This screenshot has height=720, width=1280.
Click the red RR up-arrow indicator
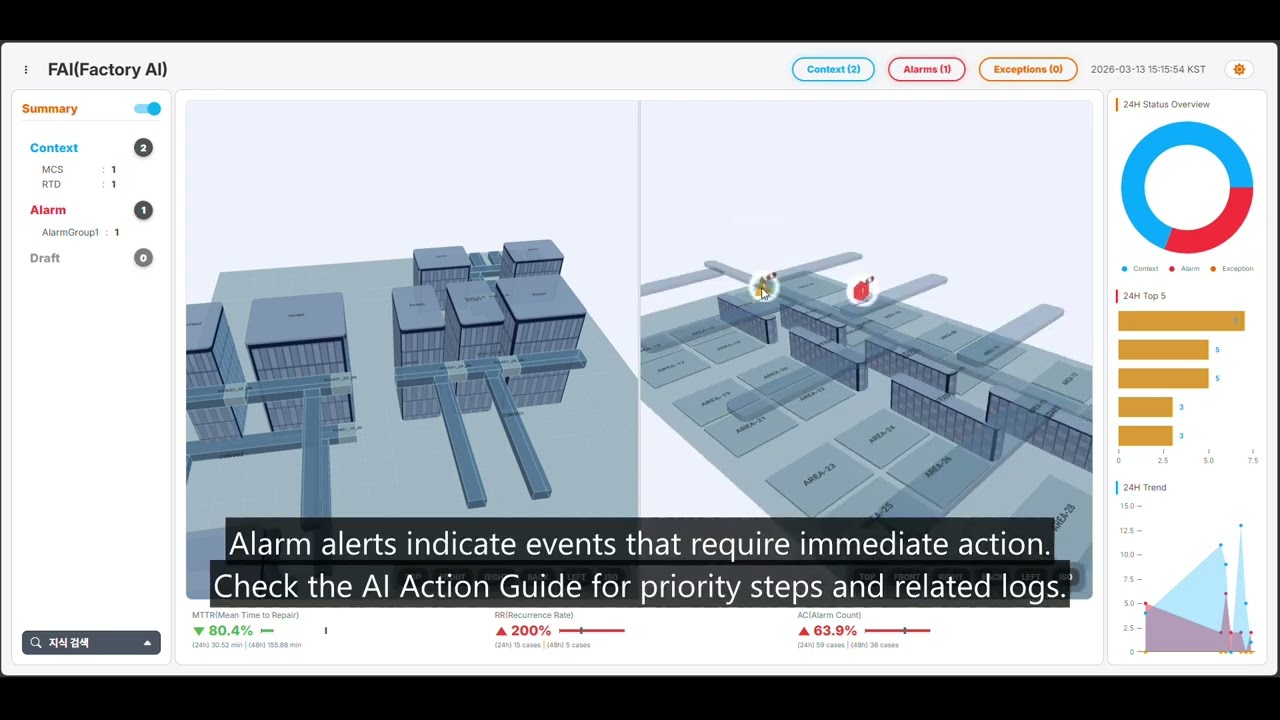click(501, 631)
